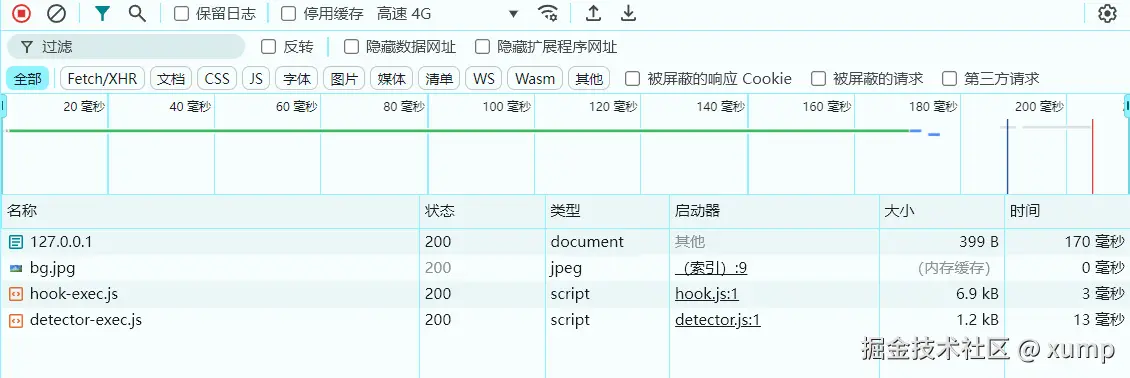1130x378 pixels.
Task: Filter by 清单 type
Action: pyautogui.click(x=439, y=78)
